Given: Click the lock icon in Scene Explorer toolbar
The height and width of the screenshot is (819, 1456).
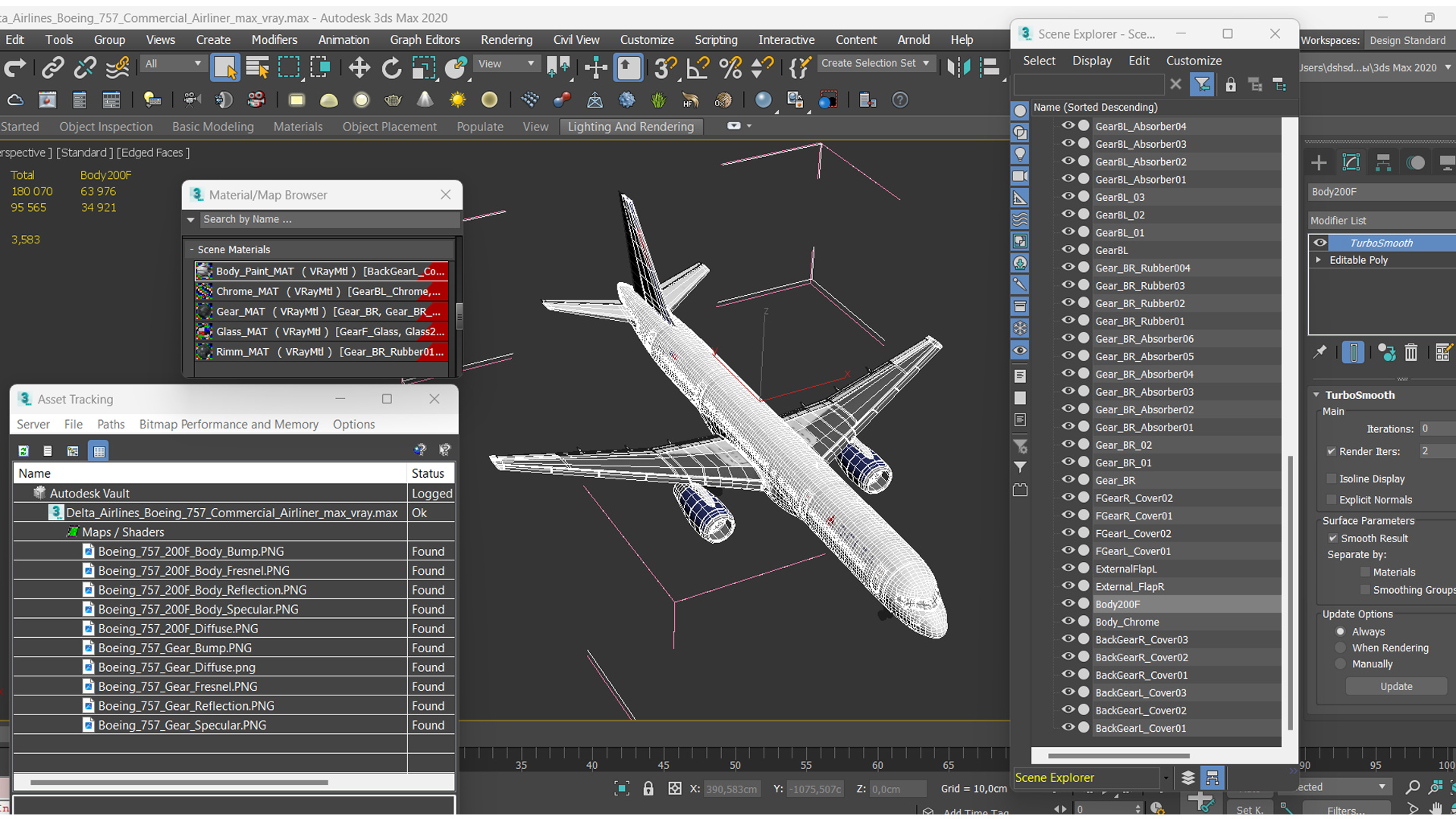Looking at the screenshot, I should point(1230,84).
